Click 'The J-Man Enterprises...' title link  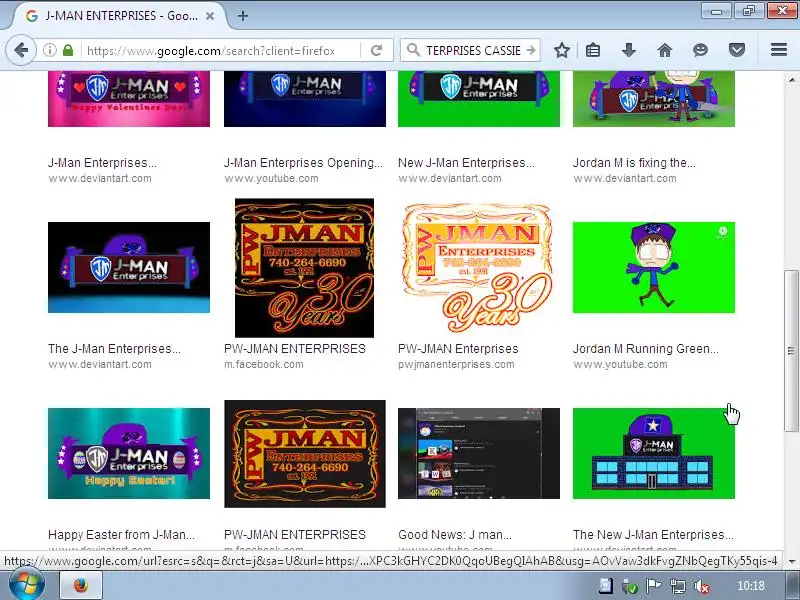coord(114,348)
